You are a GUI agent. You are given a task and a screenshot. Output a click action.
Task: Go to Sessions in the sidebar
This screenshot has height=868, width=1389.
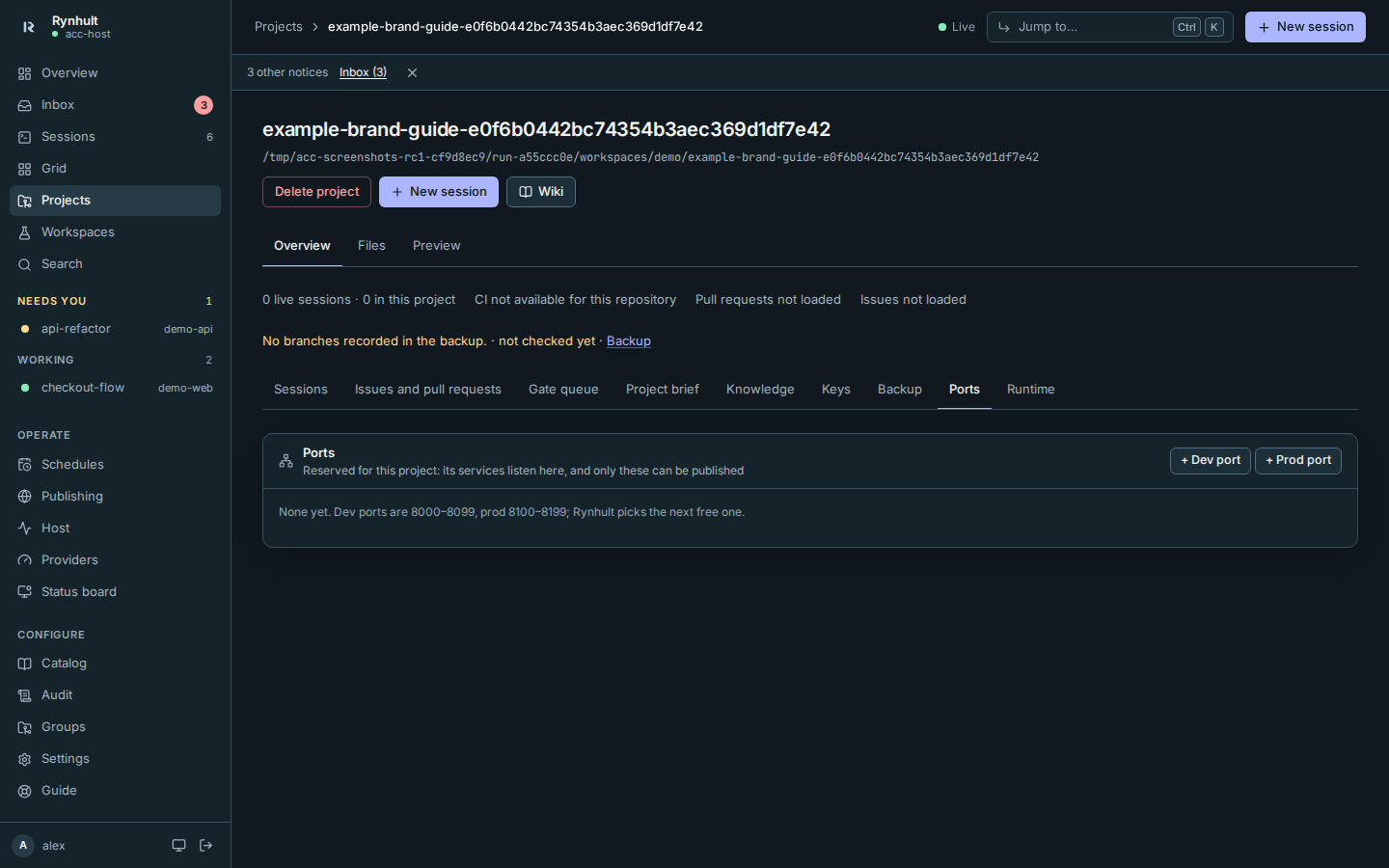click(x=115, y=137)
